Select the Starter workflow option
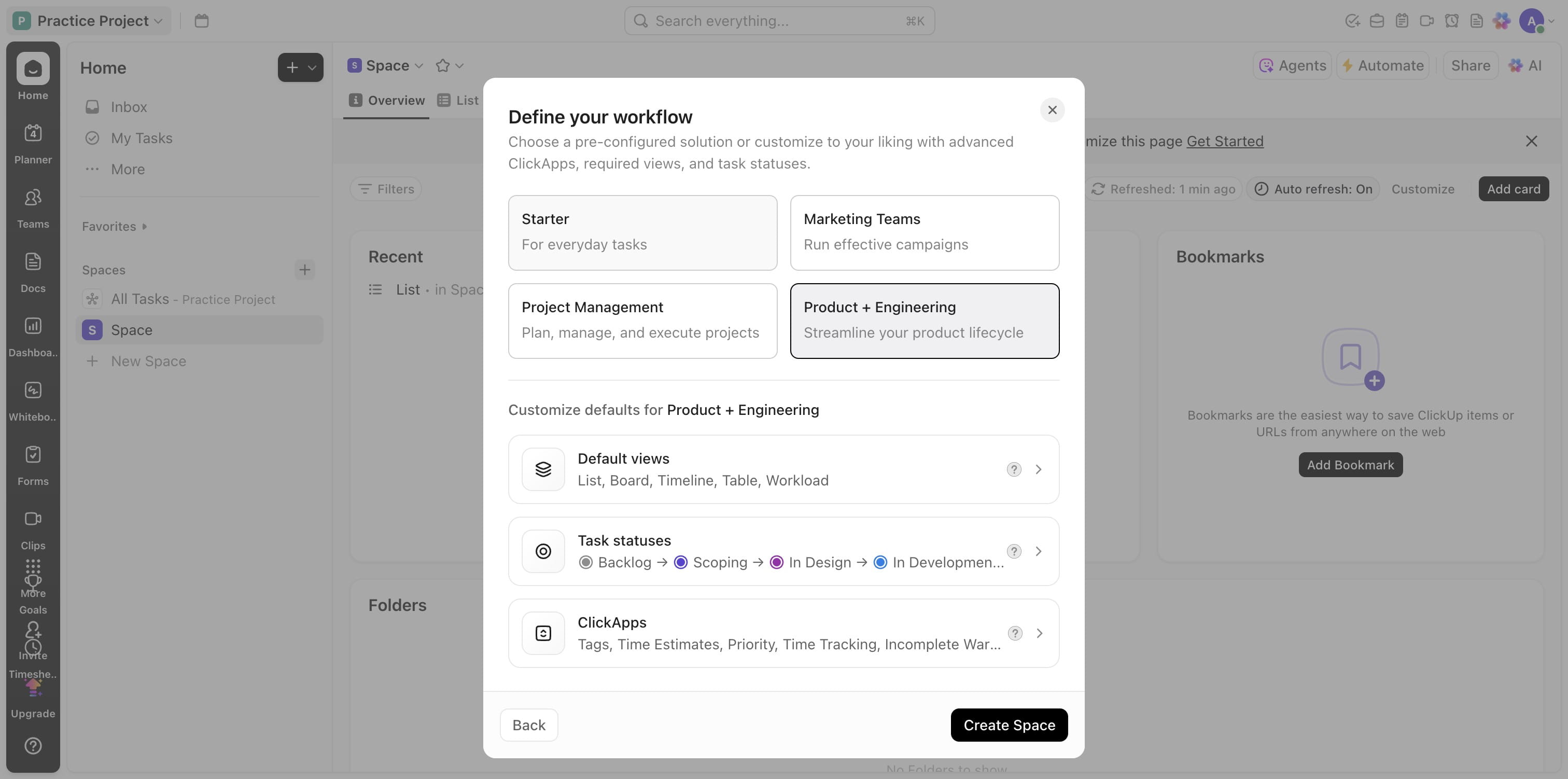Image resolution: width=1568 pixels, height=779 pixels. tap(642, 233)
